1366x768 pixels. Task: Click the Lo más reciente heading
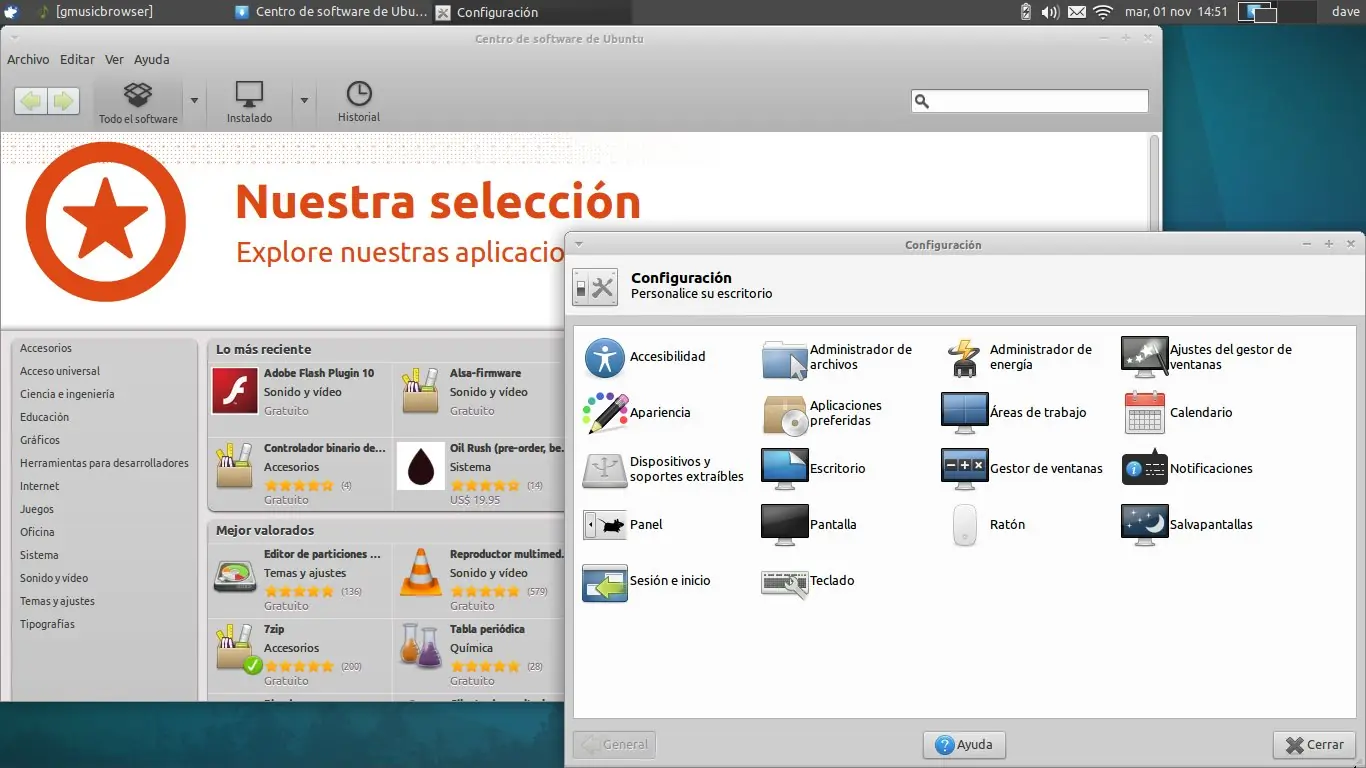[x=263, y=349]
